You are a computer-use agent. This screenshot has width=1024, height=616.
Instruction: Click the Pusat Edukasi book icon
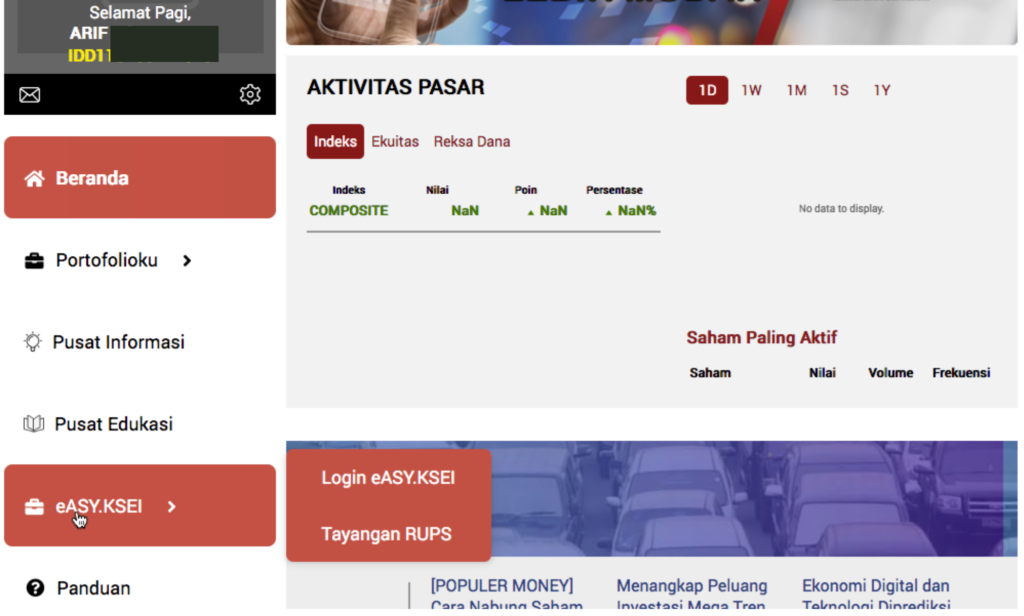34,424
